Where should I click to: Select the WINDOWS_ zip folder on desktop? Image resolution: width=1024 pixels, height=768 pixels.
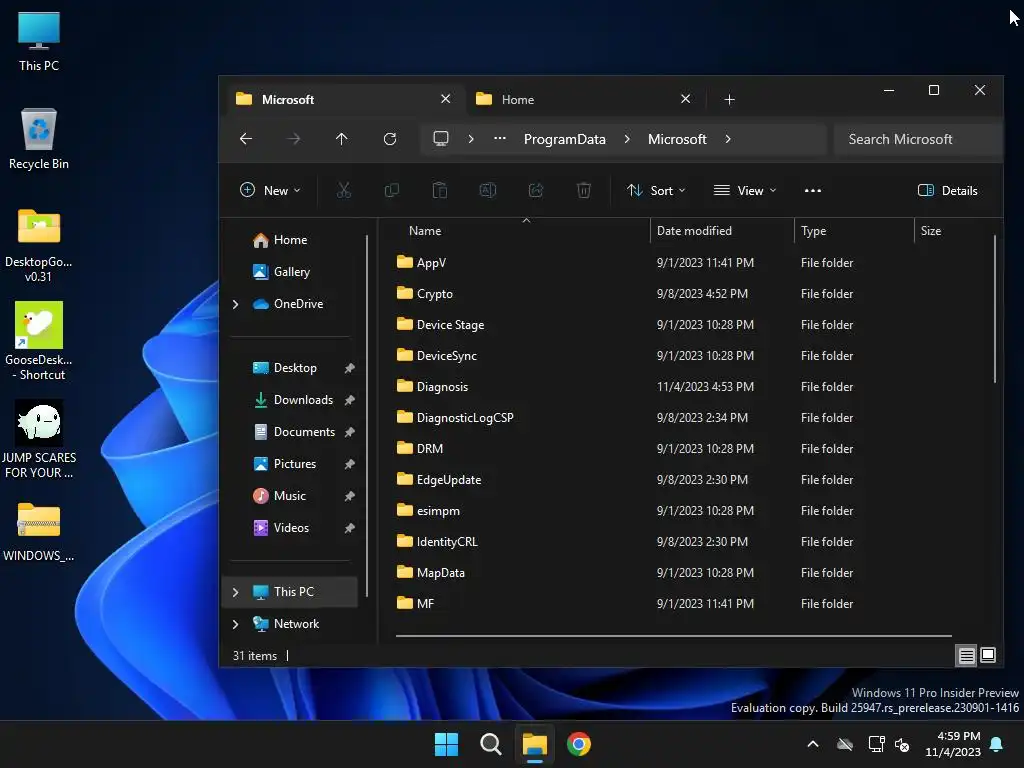tap(39, 532)
